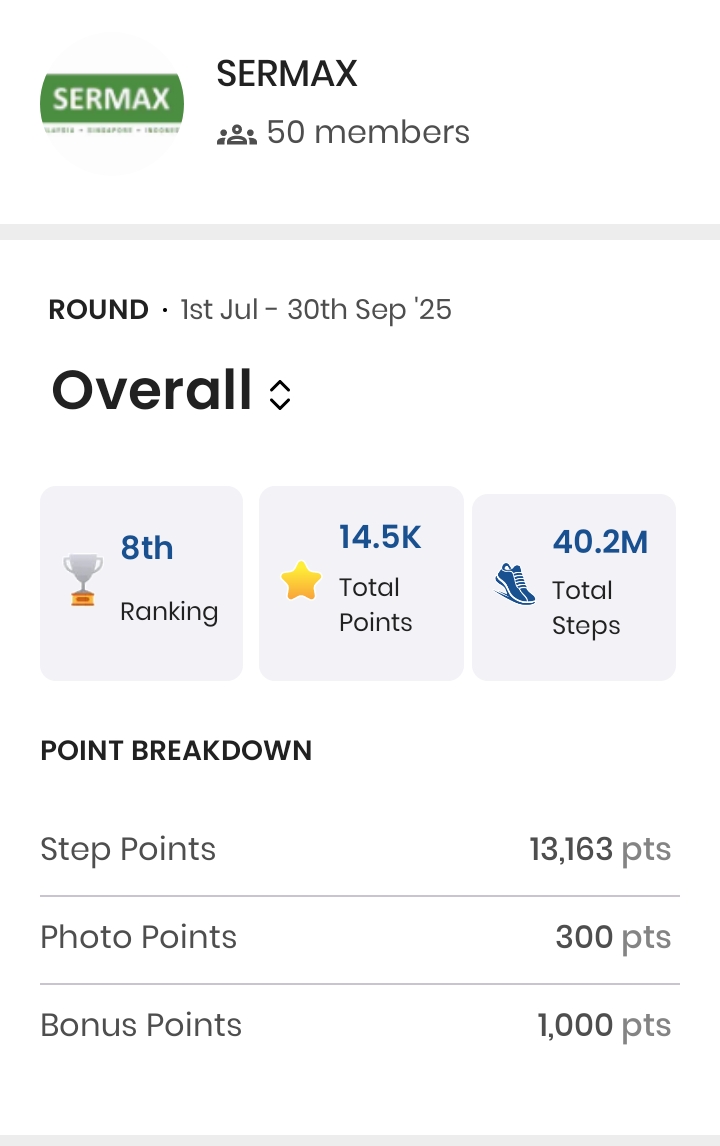The height and width of the screenshot is (1146, 720).
Task: Click the 1,000 pts bonus value
Action: pos(604,1026)
